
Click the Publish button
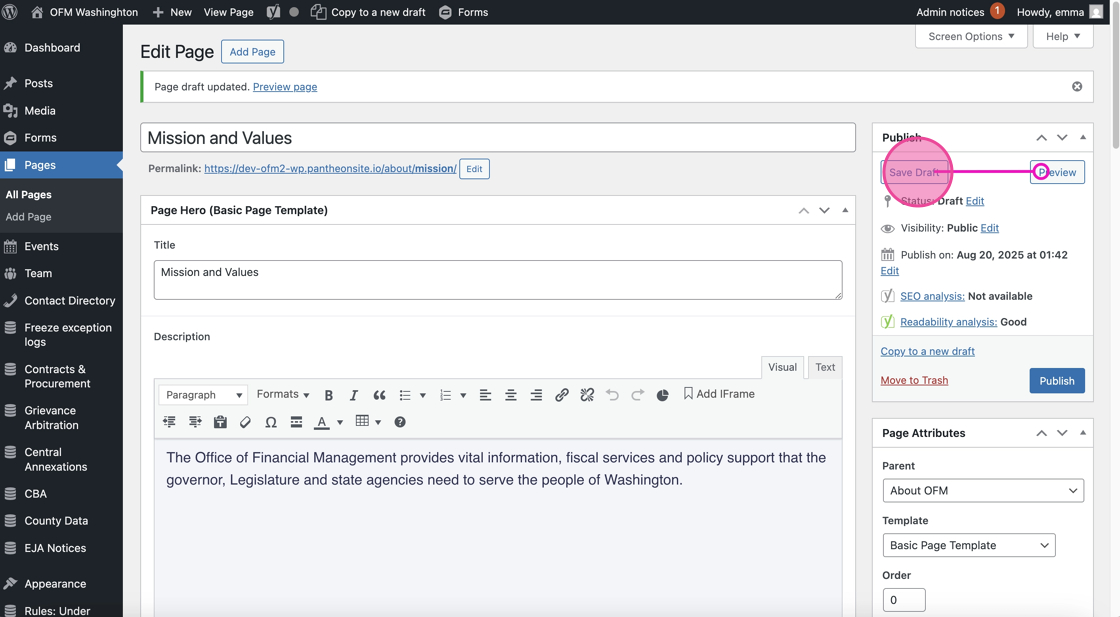(x=1056, y=381)
